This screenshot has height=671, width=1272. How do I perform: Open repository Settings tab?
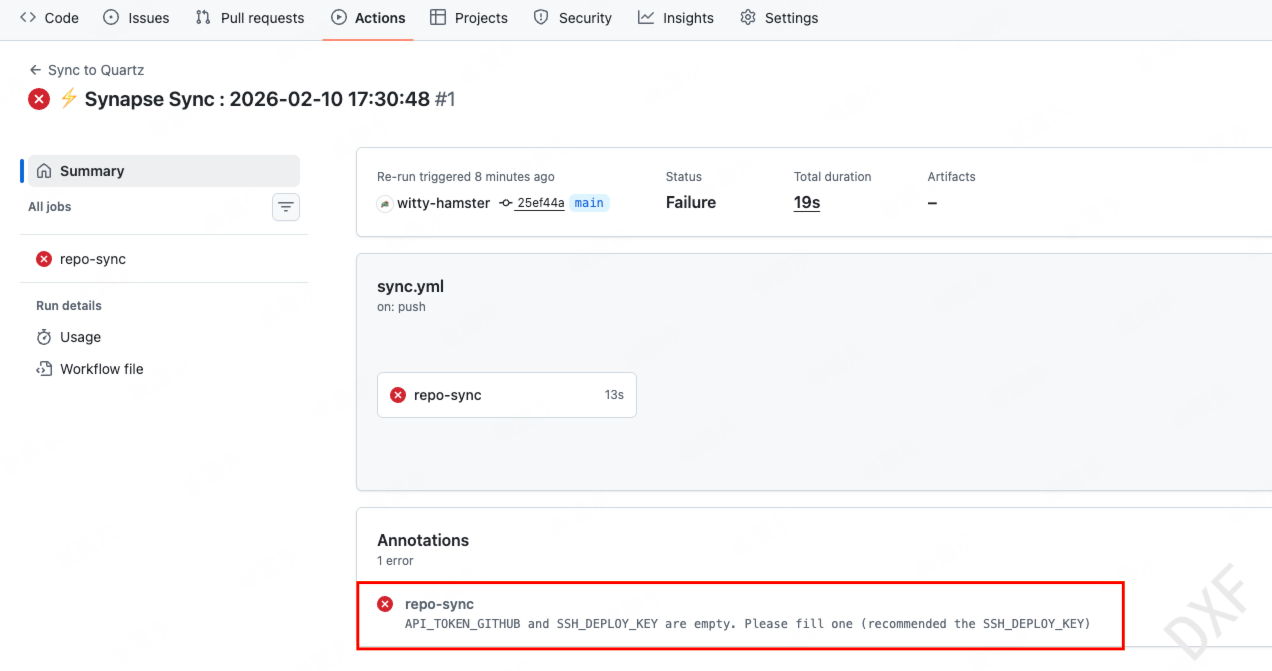(x=779, y=18)
